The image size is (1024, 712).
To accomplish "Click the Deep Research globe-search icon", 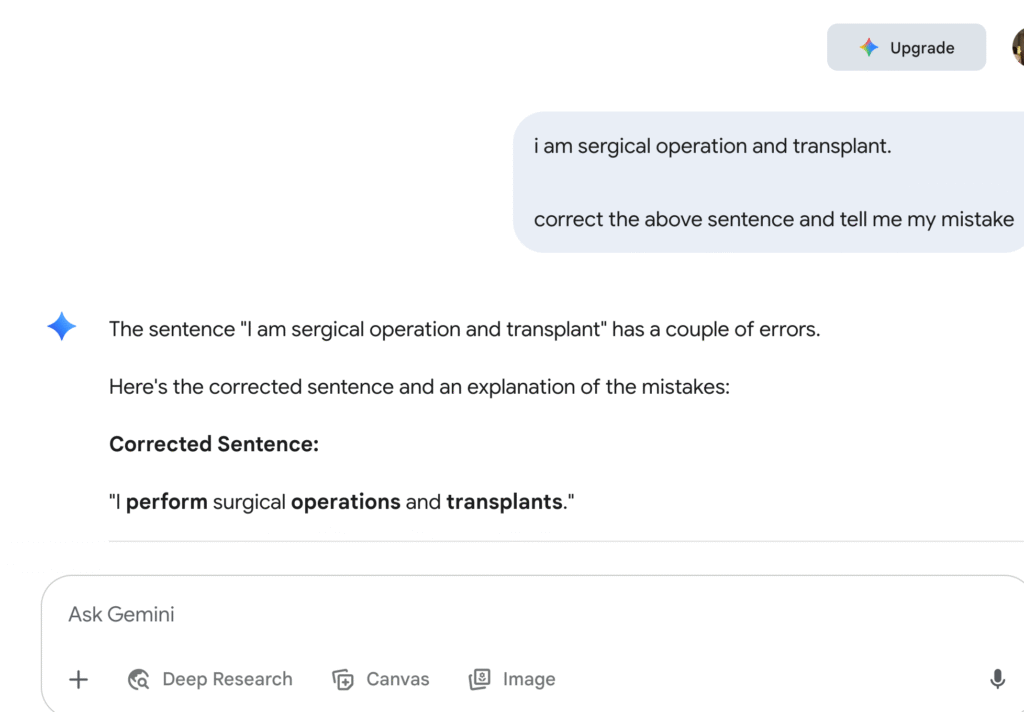I will pos(138,679).
